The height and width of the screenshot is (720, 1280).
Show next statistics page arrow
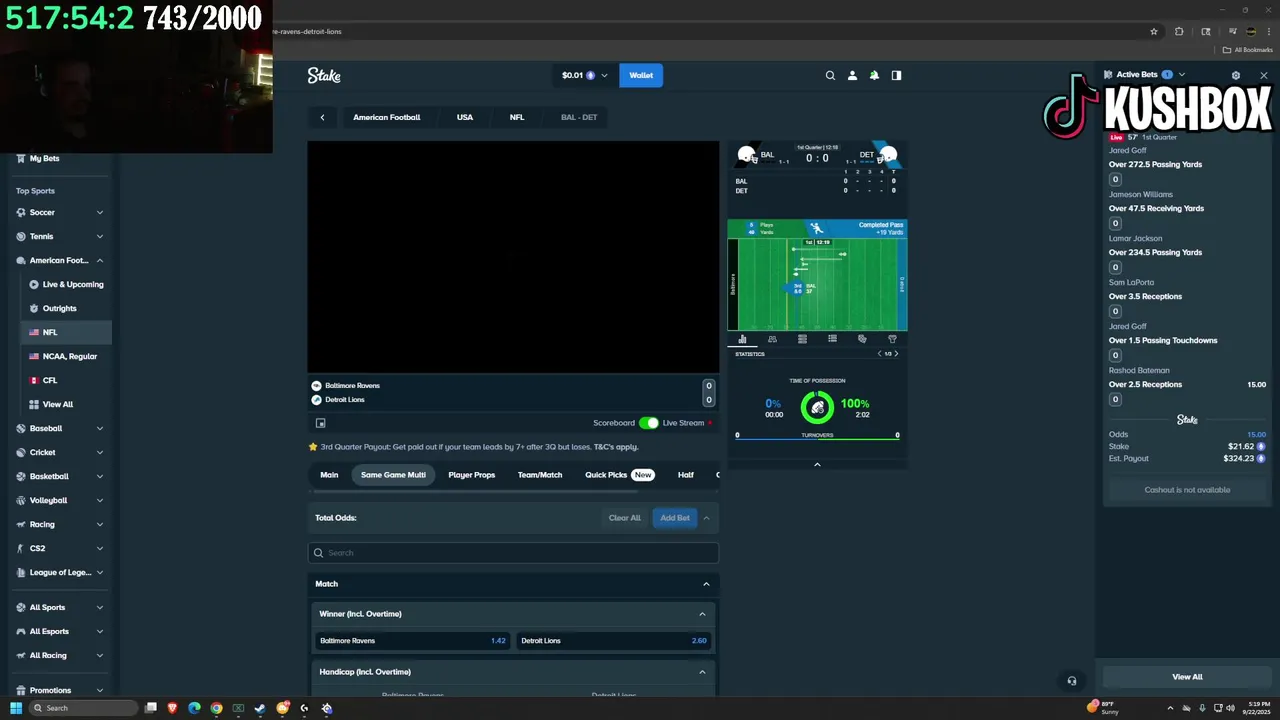[x=896, y=354]
